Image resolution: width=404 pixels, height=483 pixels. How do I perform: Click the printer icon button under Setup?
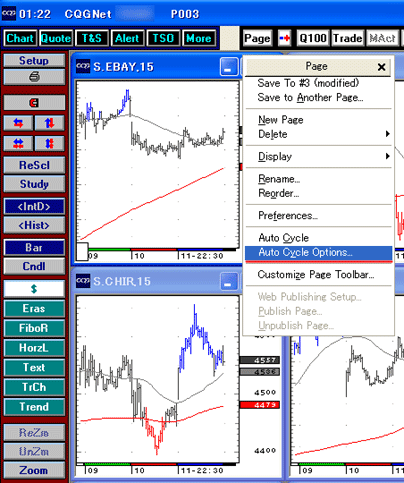[x=34, y=77]
